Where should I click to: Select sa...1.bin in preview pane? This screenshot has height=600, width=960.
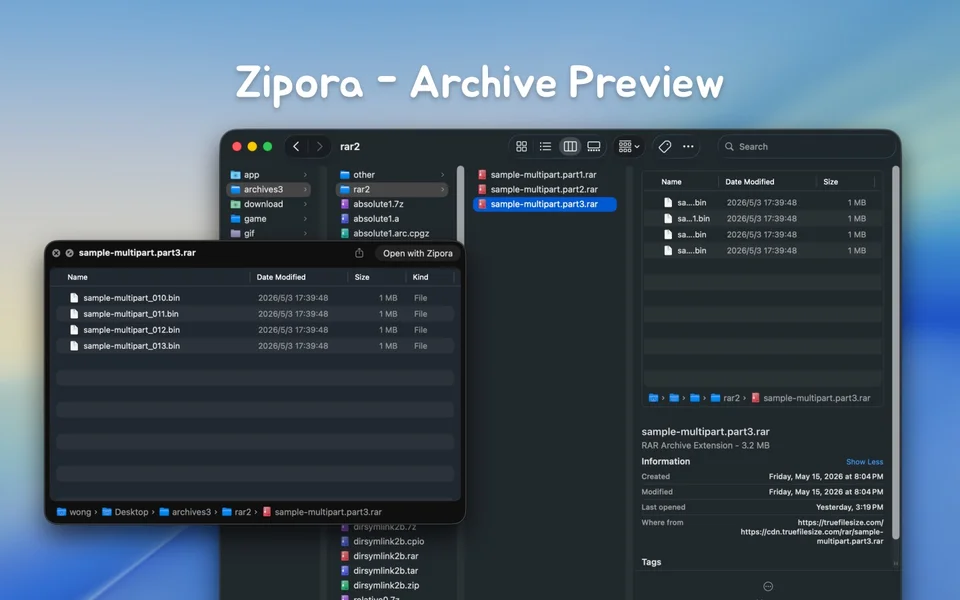763,219
